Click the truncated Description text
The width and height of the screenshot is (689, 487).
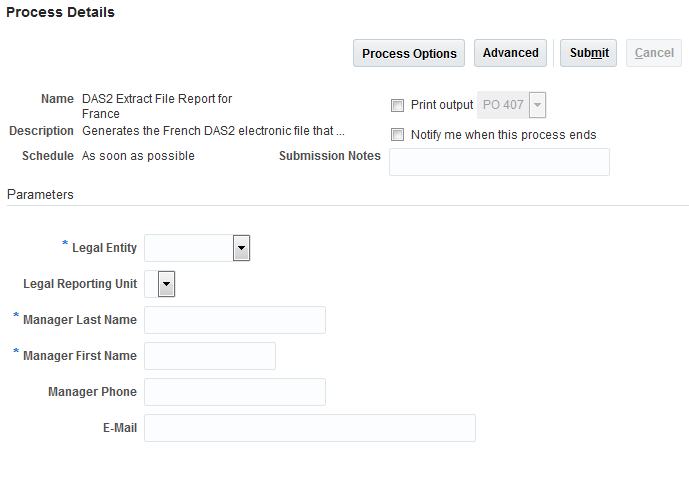coord(213,131)
